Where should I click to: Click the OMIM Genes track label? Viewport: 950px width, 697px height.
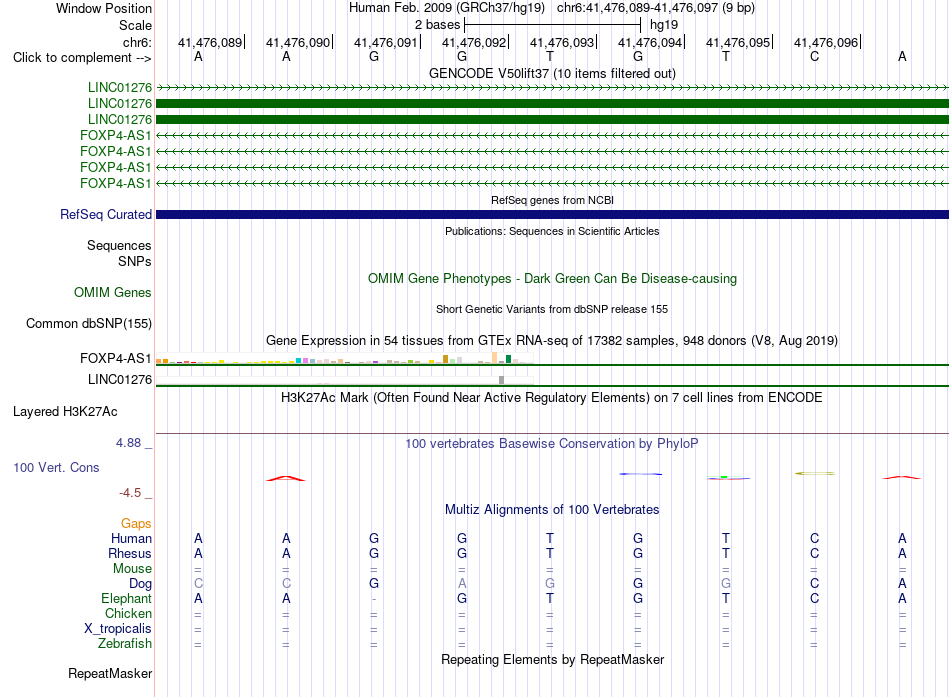[113, 293]
